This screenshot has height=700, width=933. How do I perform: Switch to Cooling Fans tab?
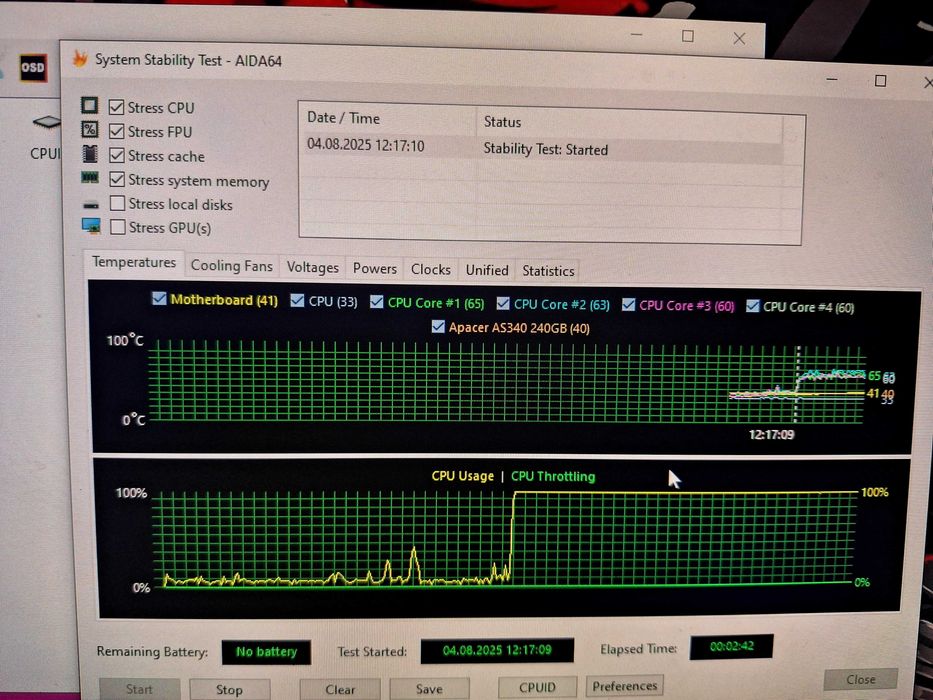231,265
